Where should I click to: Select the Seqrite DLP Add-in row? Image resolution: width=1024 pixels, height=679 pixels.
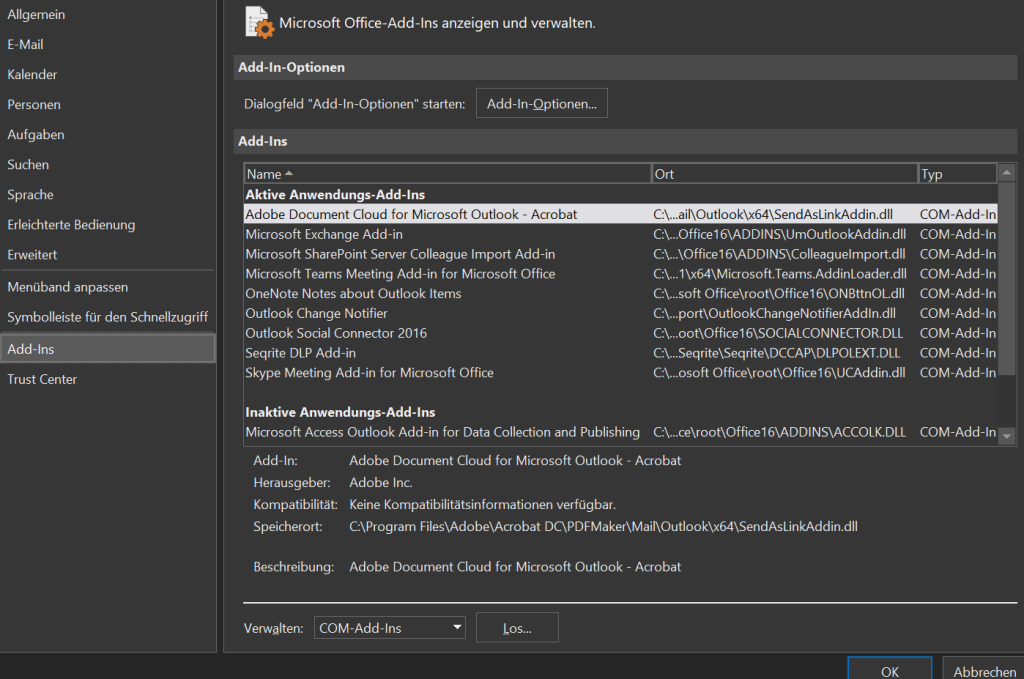tap(620, 353)
